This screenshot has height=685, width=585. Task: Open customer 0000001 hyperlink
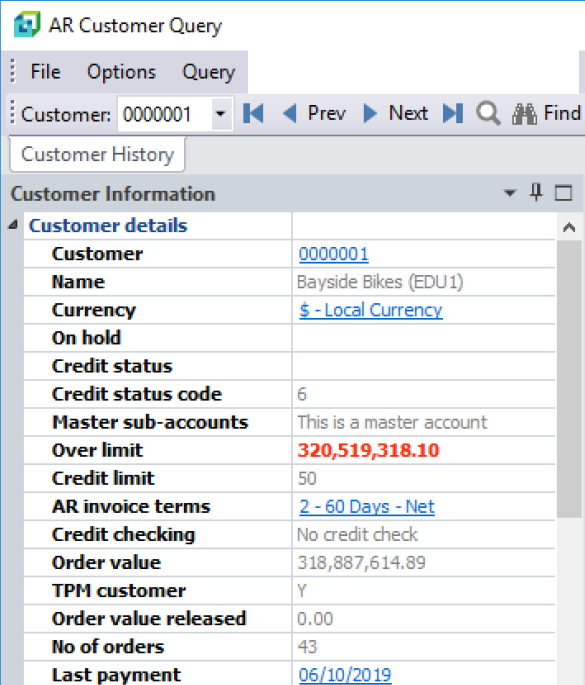[x=334, y=254]
